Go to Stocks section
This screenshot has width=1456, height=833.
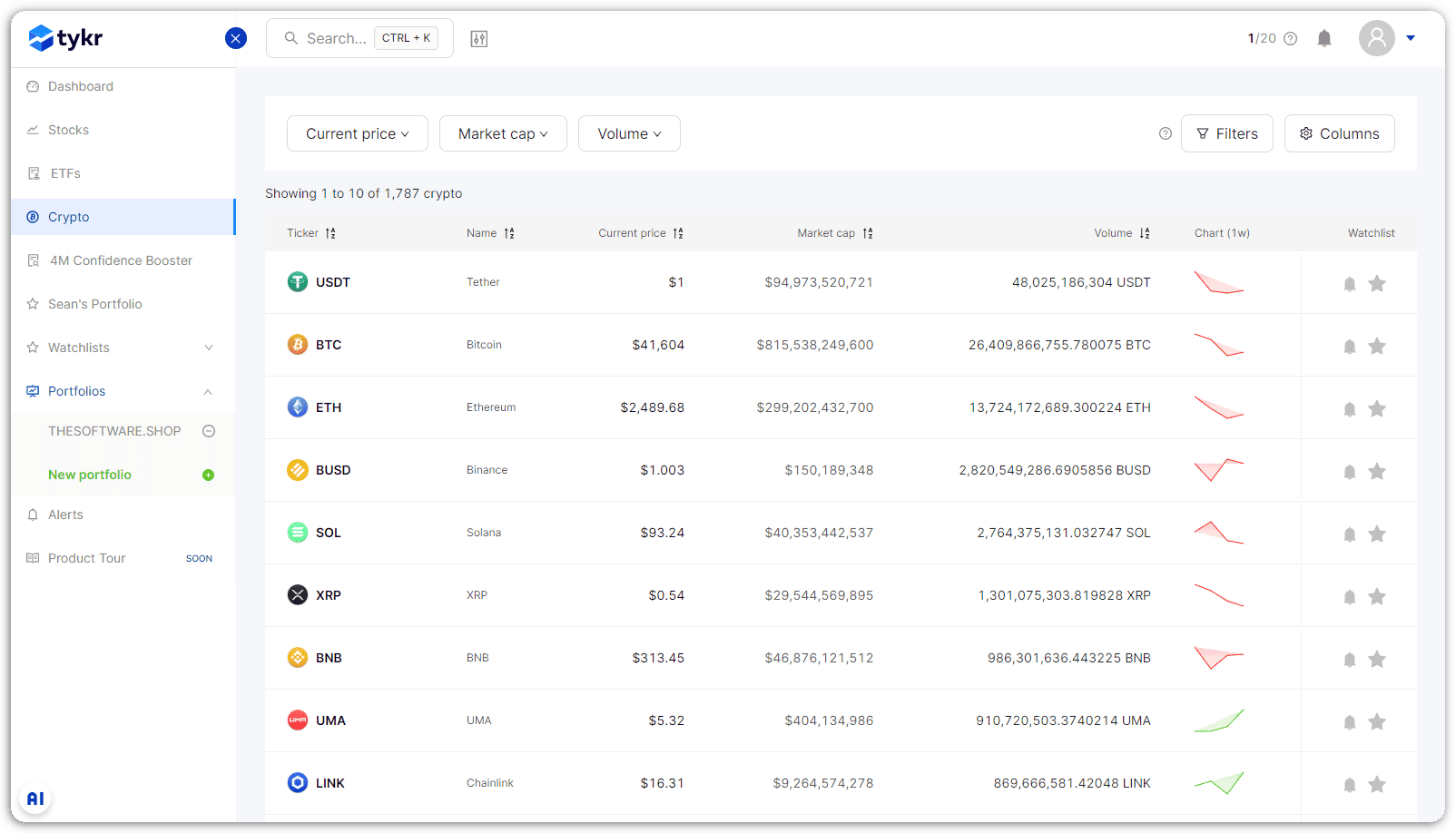pos(123,130)
